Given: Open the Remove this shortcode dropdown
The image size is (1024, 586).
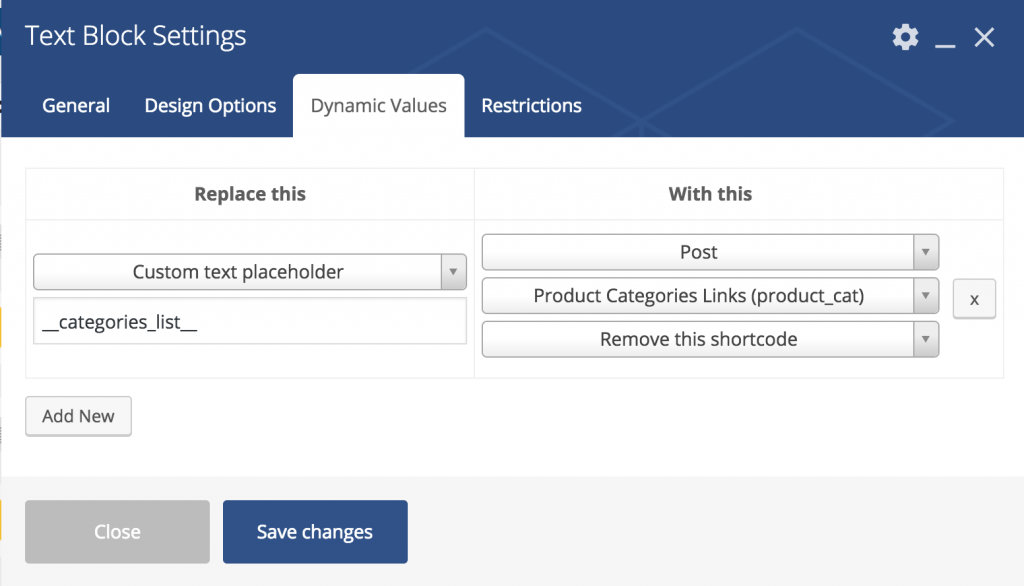Looking at the screenshot, I should [x=710, y=339].
